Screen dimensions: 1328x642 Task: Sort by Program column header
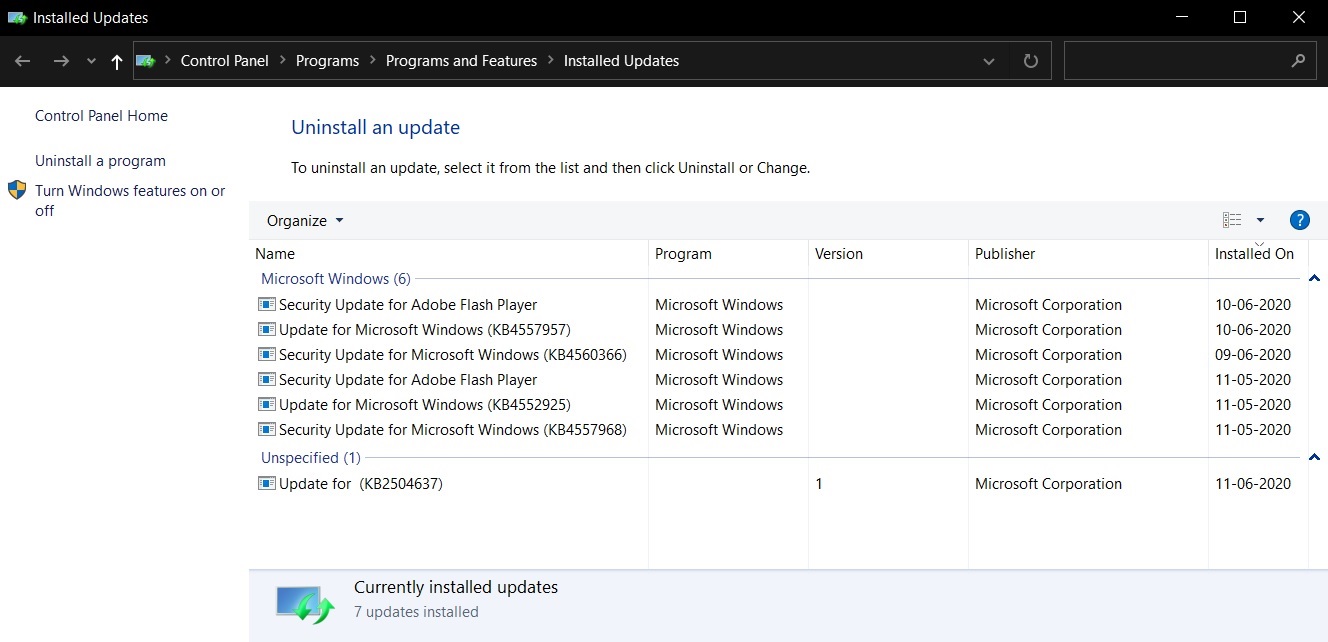click(728, 254)
